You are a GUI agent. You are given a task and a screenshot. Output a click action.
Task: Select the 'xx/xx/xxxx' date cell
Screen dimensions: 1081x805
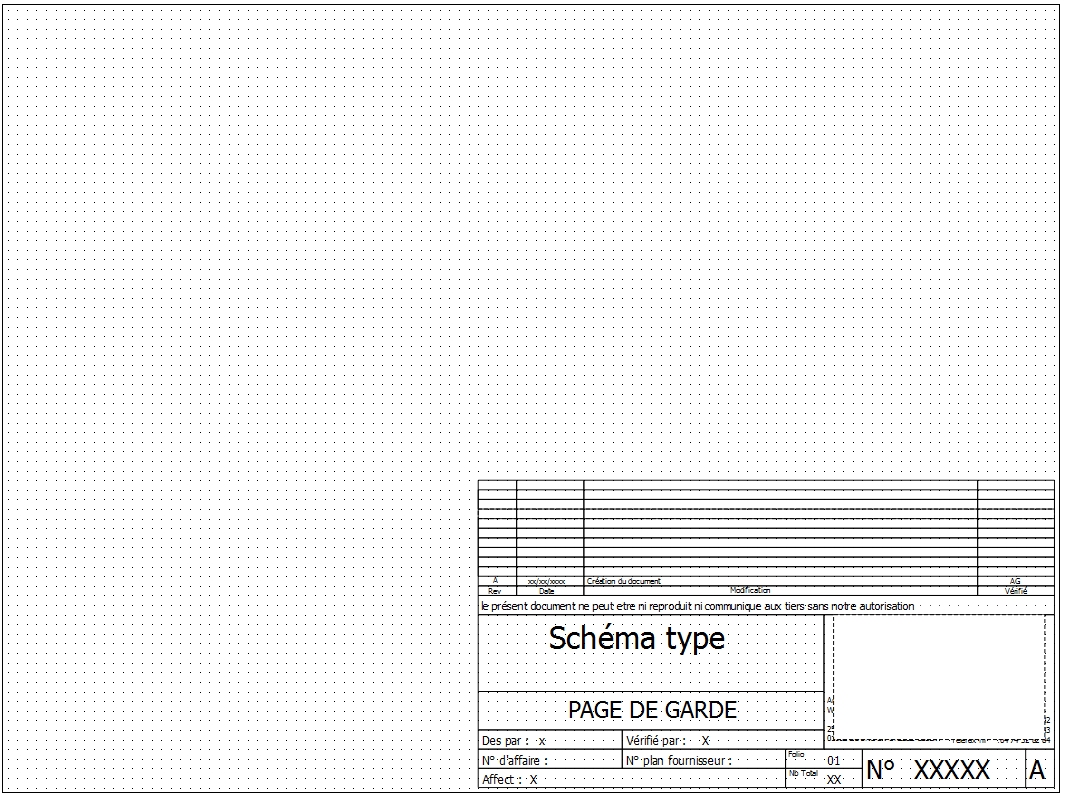[x=546, y=581]
